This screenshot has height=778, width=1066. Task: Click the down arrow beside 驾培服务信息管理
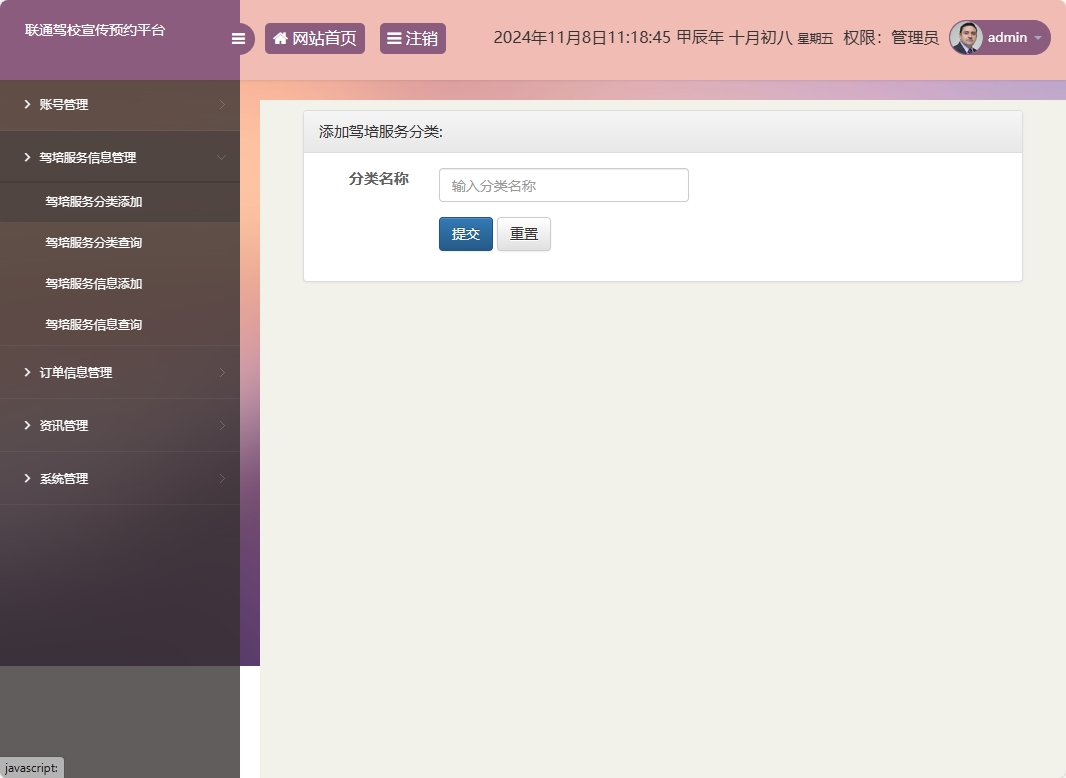(222, 157)
